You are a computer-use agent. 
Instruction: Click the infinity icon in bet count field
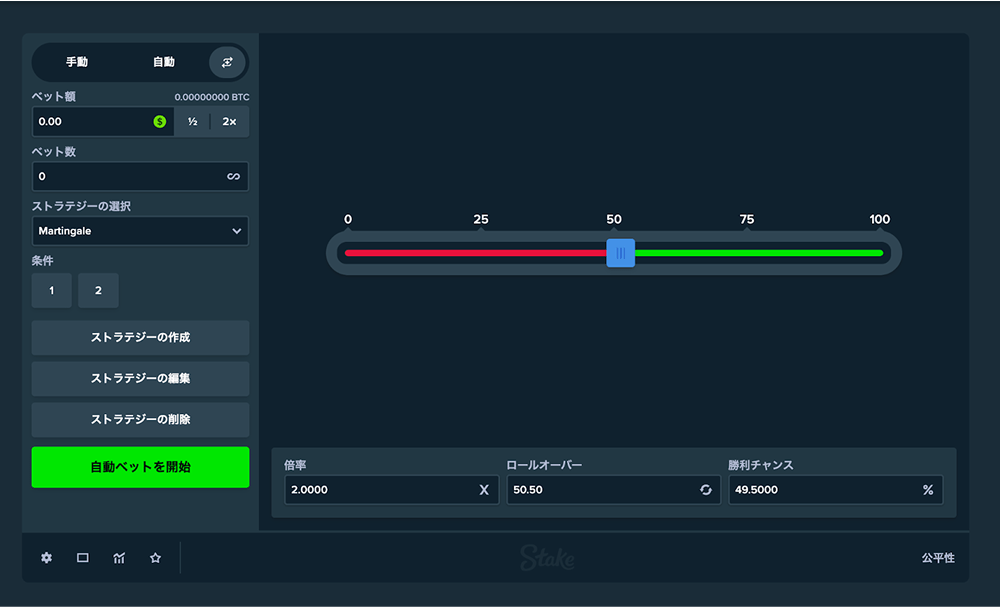click(233, 176)
